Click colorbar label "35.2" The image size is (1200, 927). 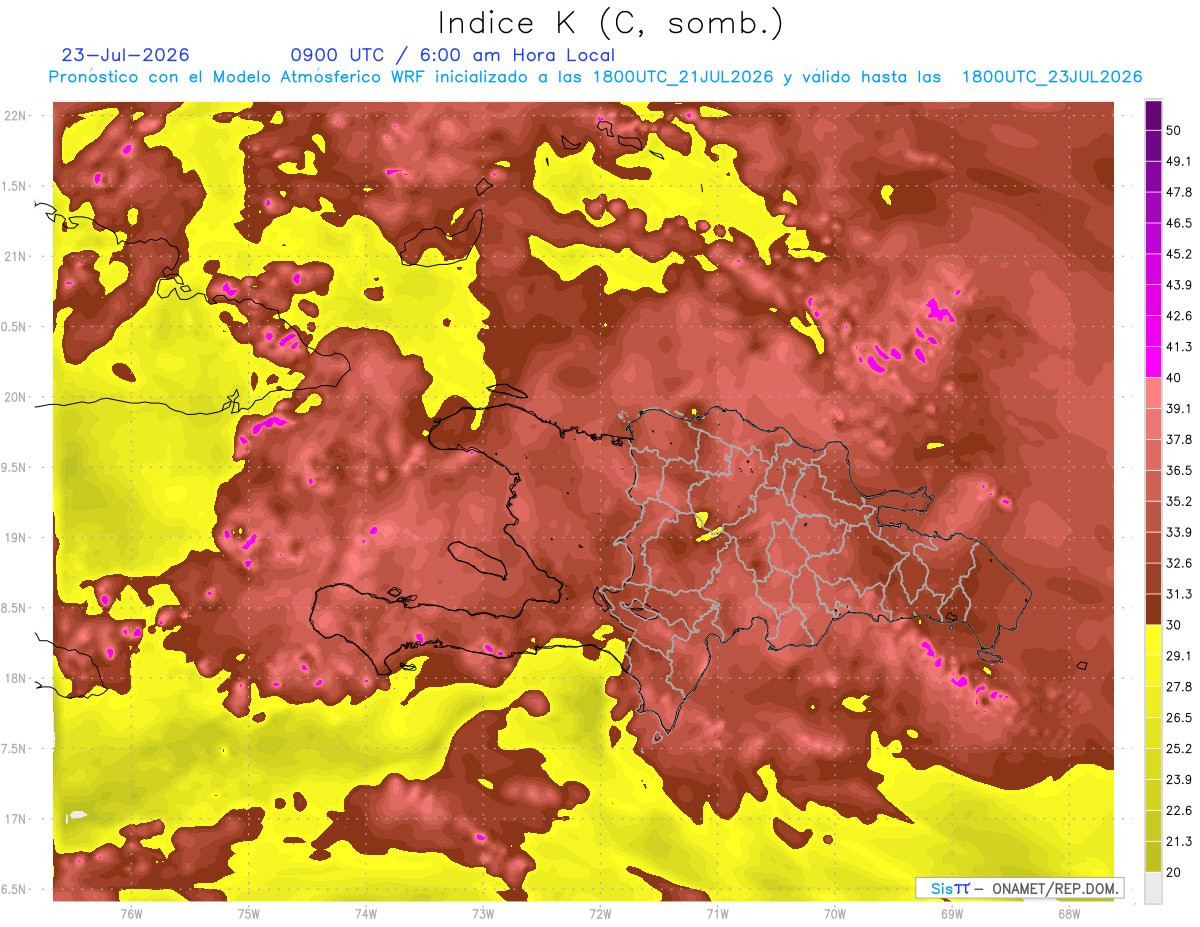tap(1179, 501)
